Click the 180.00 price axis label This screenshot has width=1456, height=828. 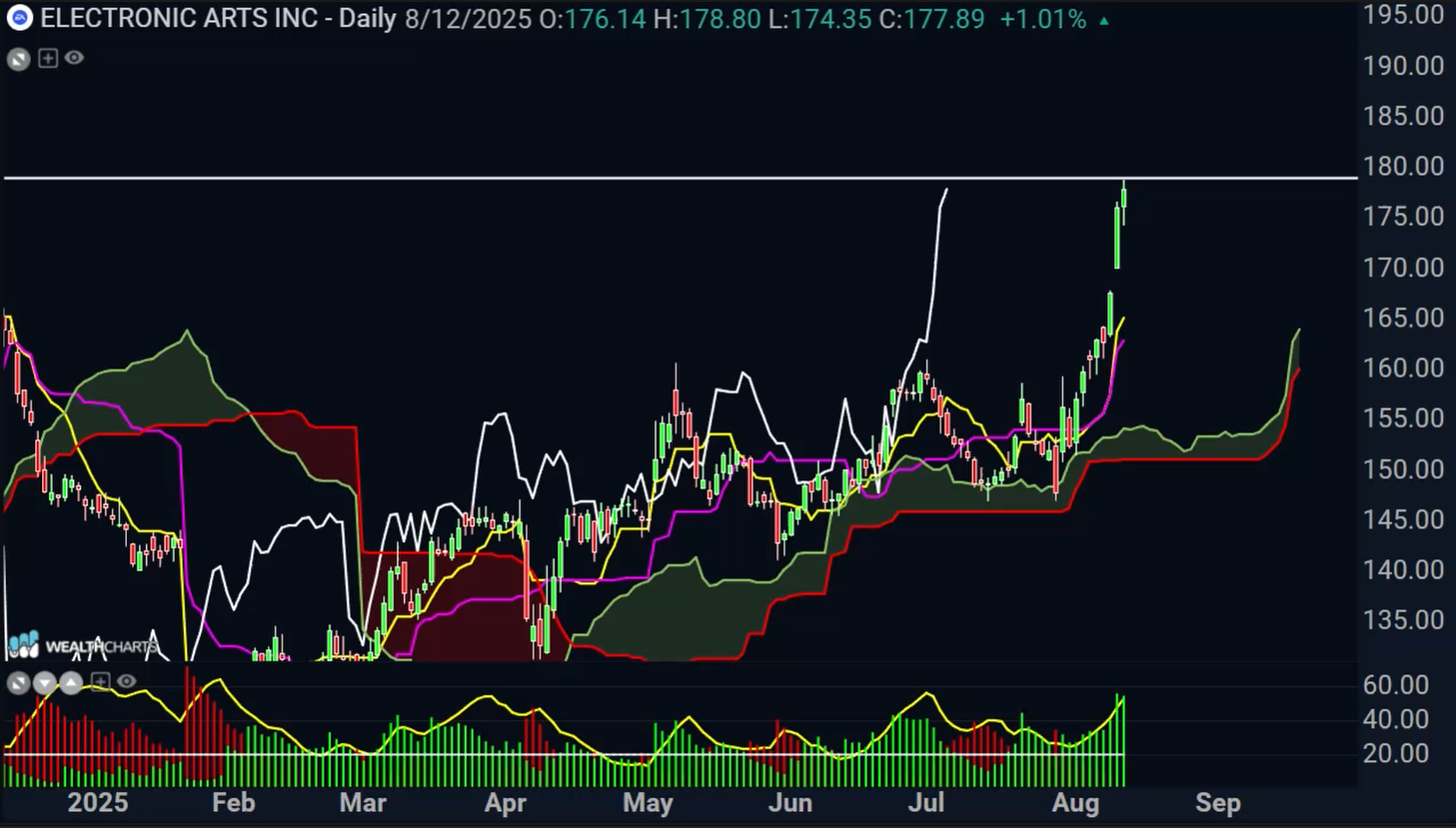(1403, 166)
